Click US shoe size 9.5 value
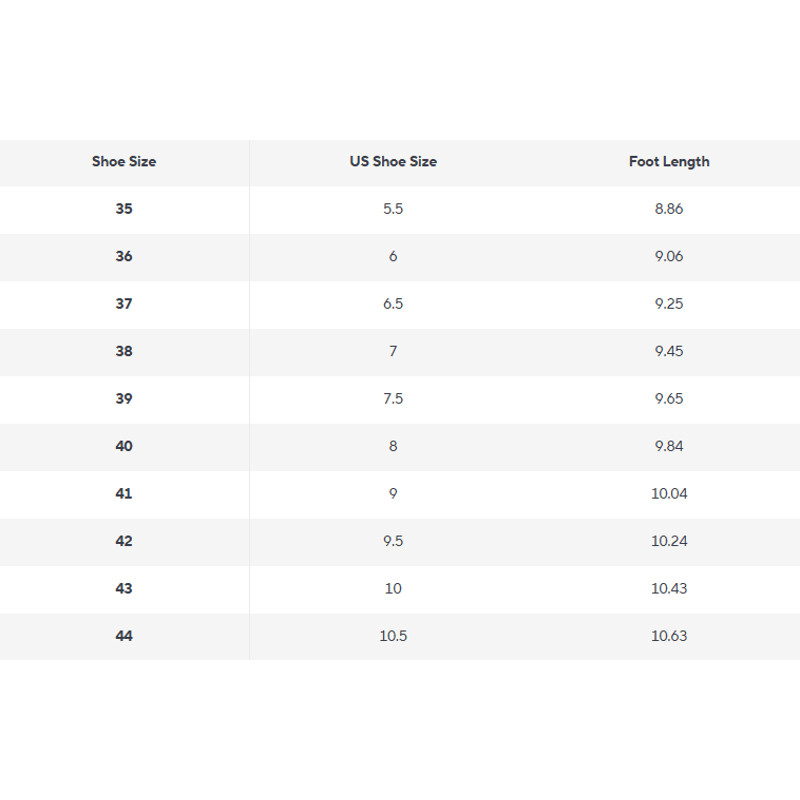800x800 pixels. pos(393,541)
